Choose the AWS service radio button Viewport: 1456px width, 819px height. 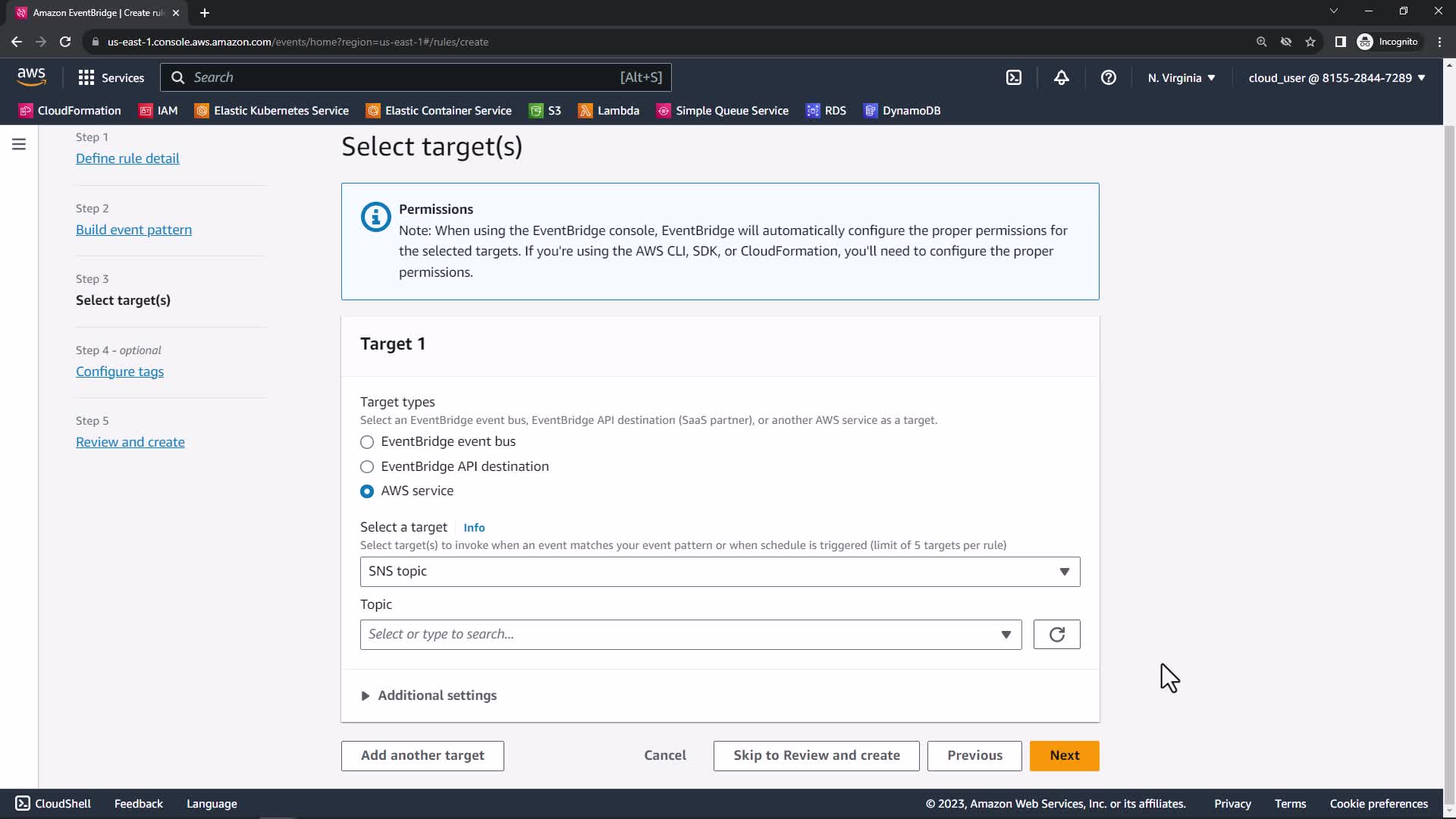[x=367, y=491]
